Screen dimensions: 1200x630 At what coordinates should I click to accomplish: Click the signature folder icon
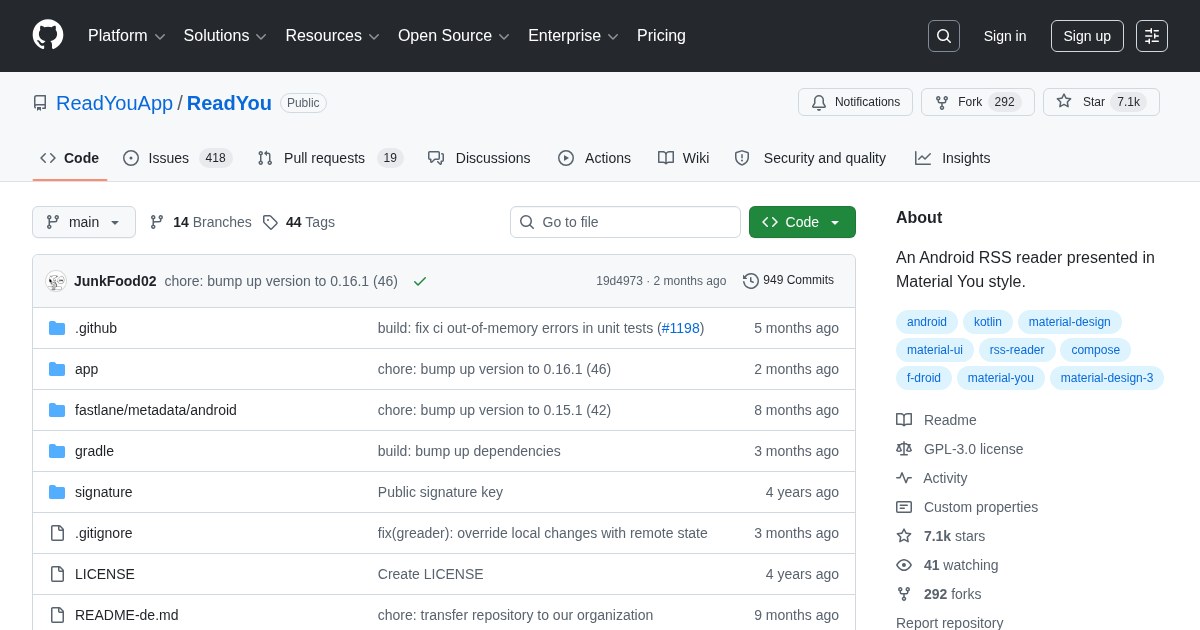(57, 492)
